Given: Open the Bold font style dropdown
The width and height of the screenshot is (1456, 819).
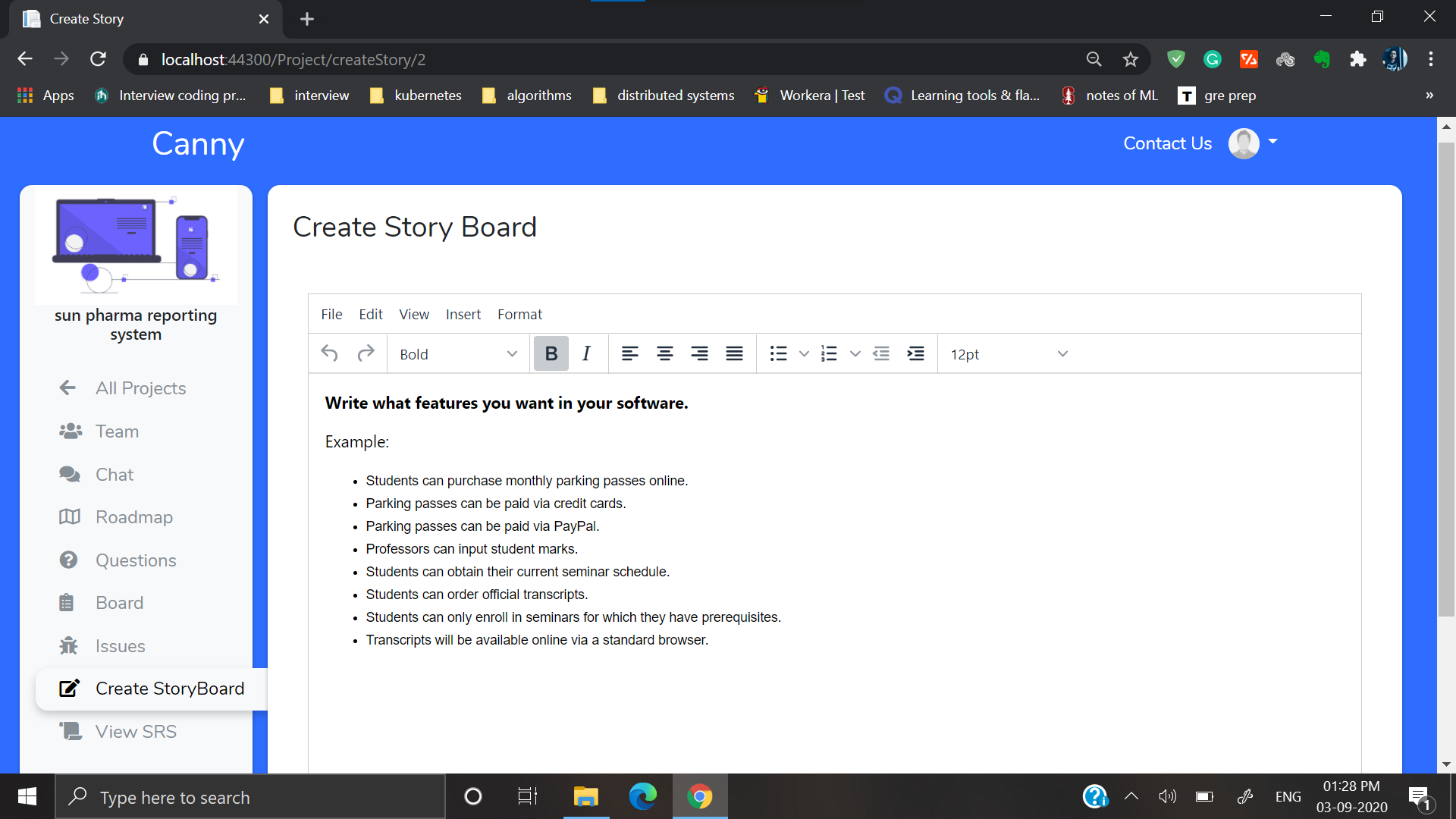Looking at the screenshot, I should click(x=458, y=354).
